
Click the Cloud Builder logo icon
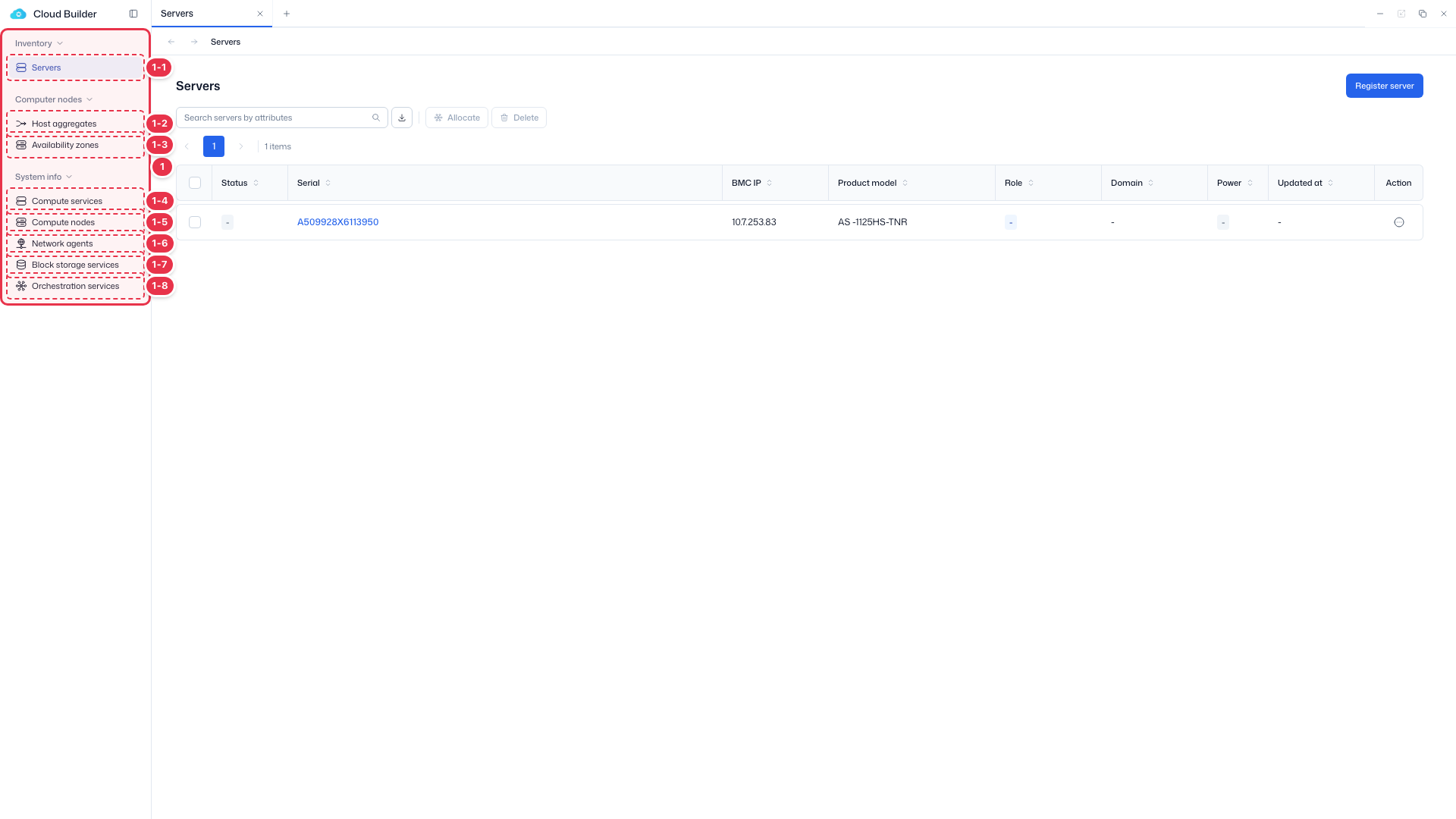18,14
